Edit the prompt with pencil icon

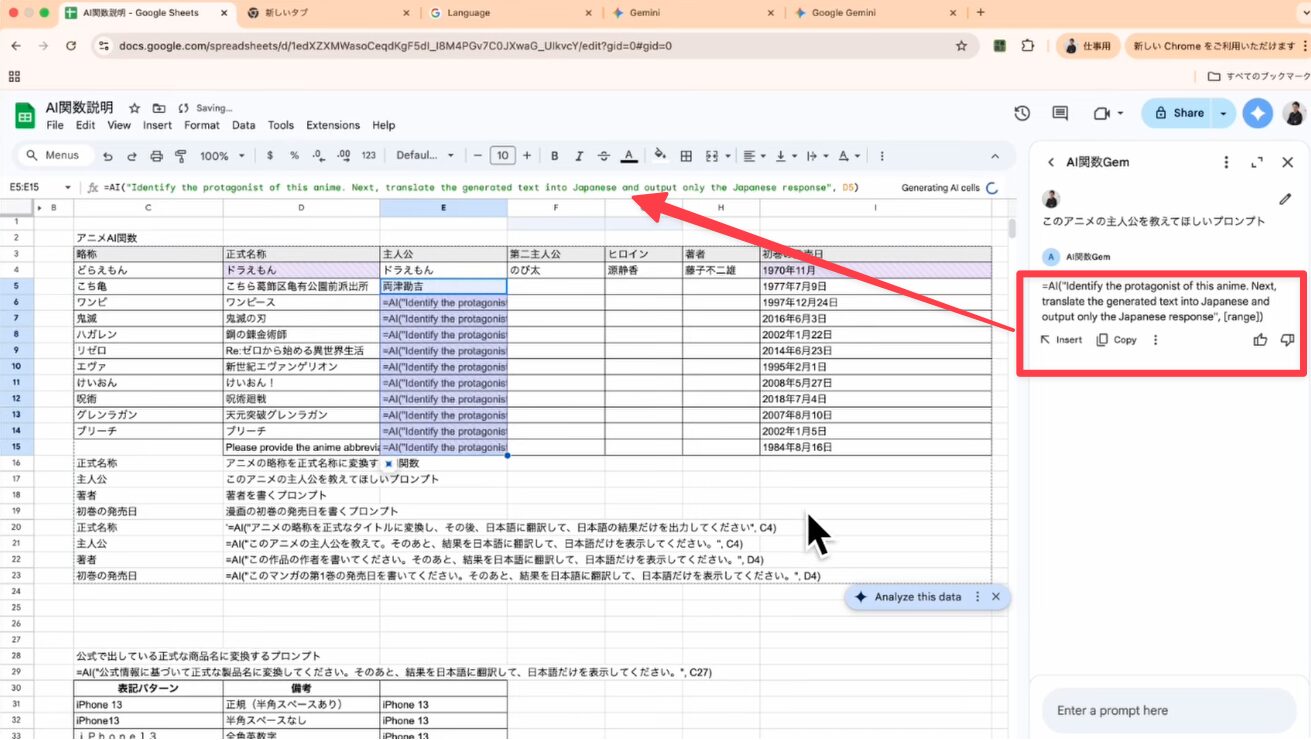tap(1285, 199)
